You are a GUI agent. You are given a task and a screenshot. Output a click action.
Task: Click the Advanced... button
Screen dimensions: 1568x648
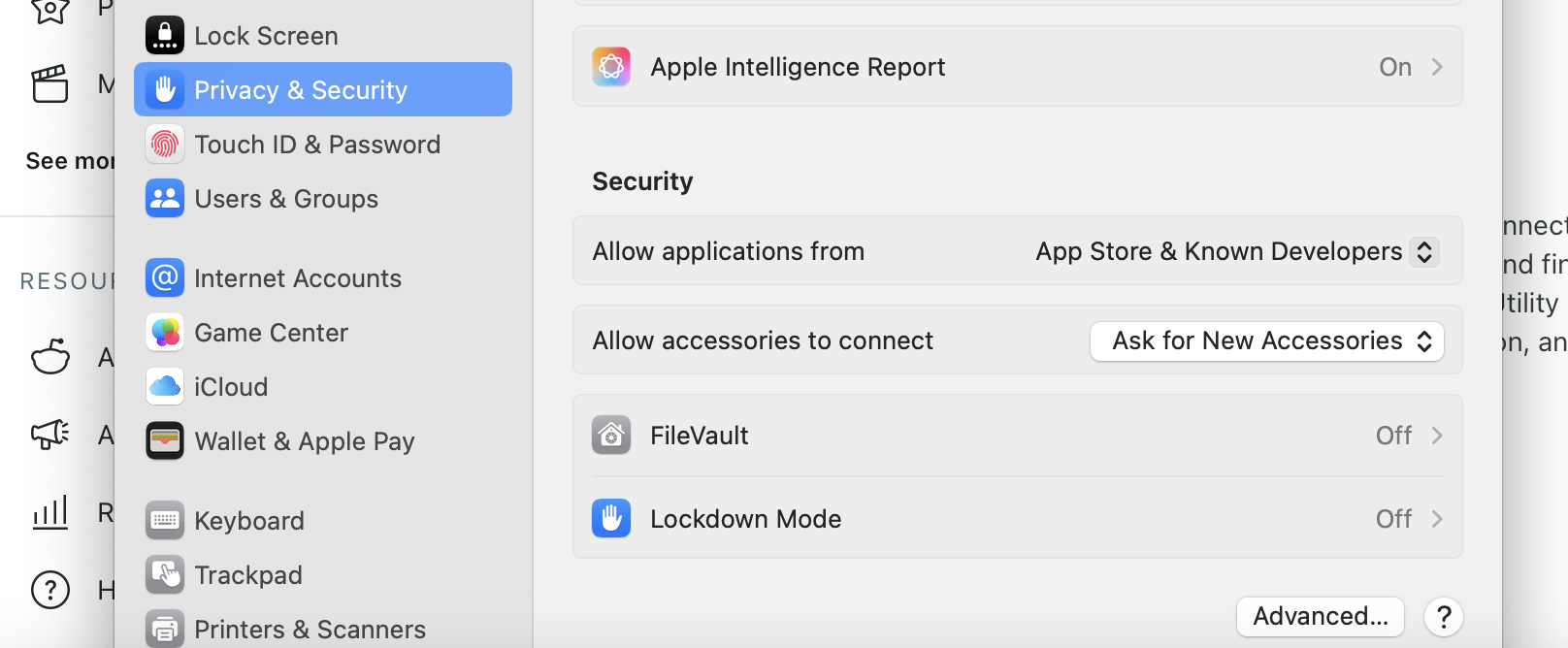[x=1321, y=617]
